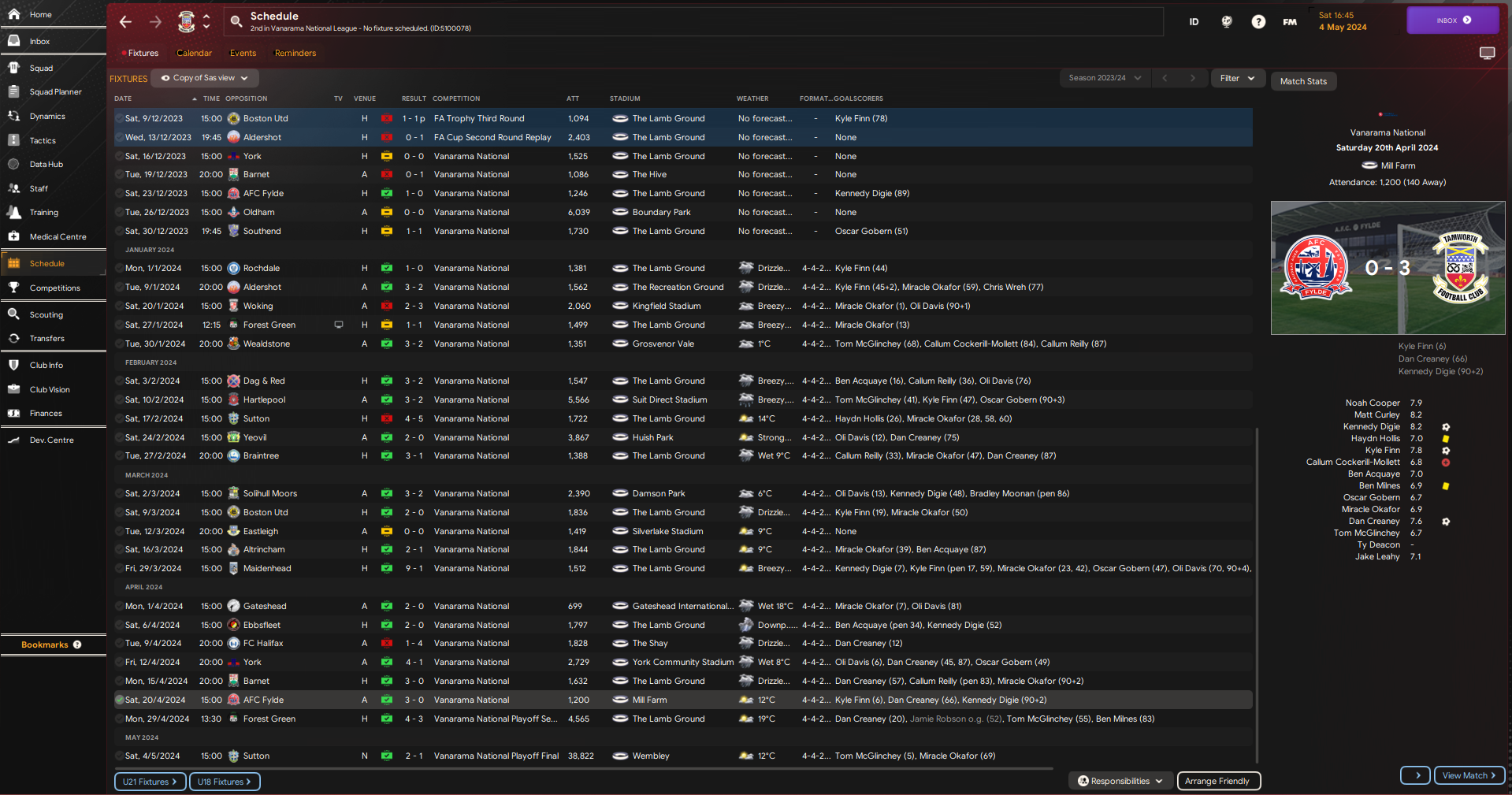Viewport: 1512px width, 795px height.
Task: Click the monitor display icon
Action: click(x=1487, y=53)
